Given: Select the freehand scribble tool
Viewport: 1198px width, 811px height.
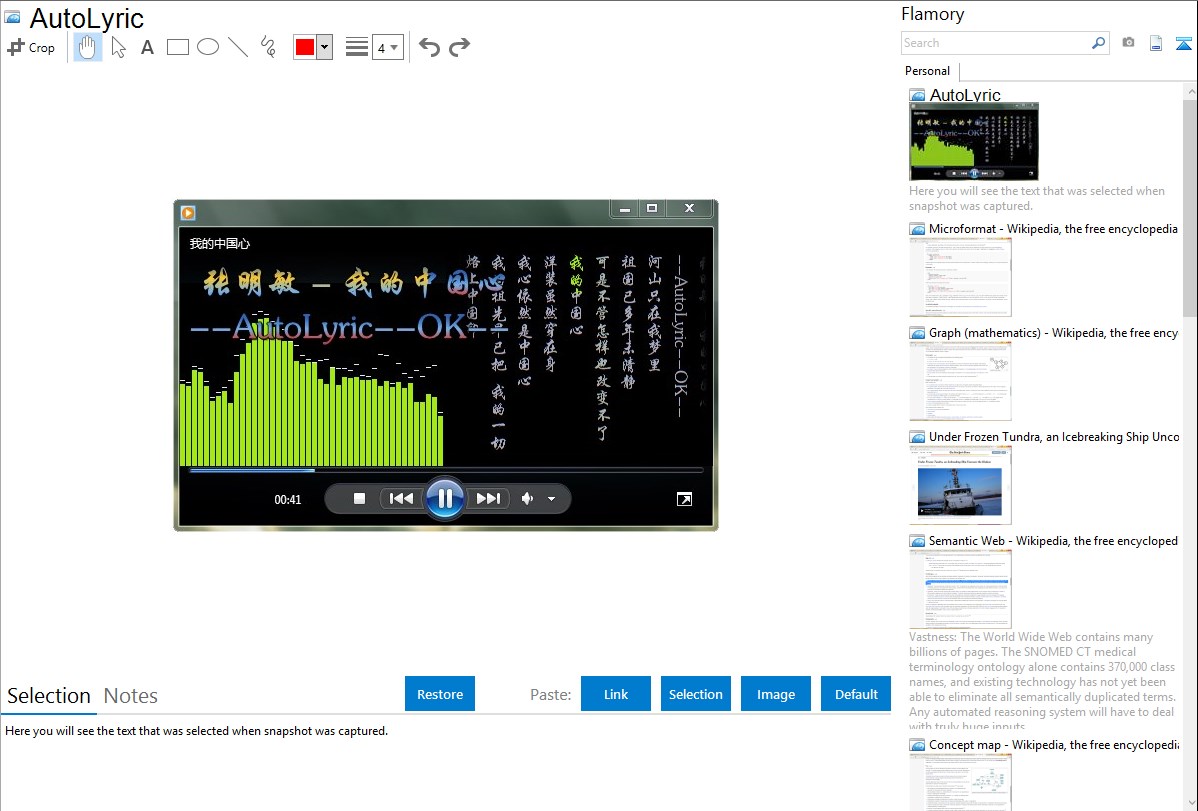Looking at the screenshot, I should (x=268, y=47).
